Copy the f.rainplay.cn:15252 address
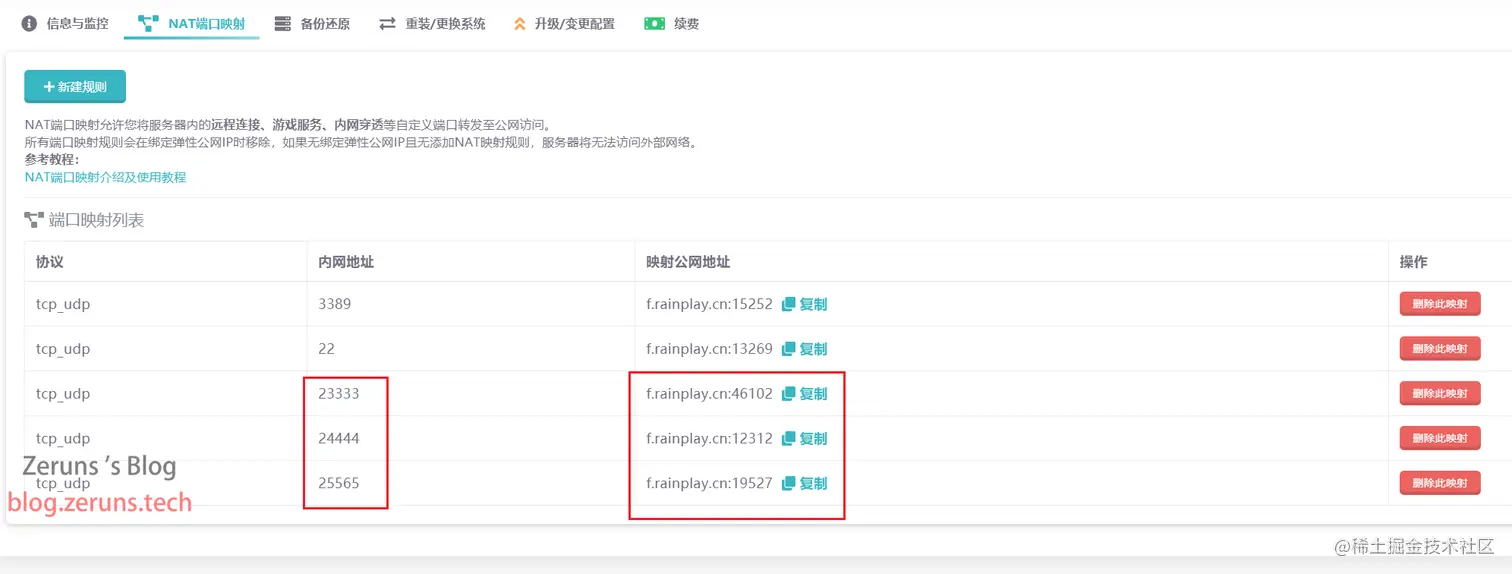Image resolution: width=1512 pixels, height=574 pixels. (x=804, y=304)
